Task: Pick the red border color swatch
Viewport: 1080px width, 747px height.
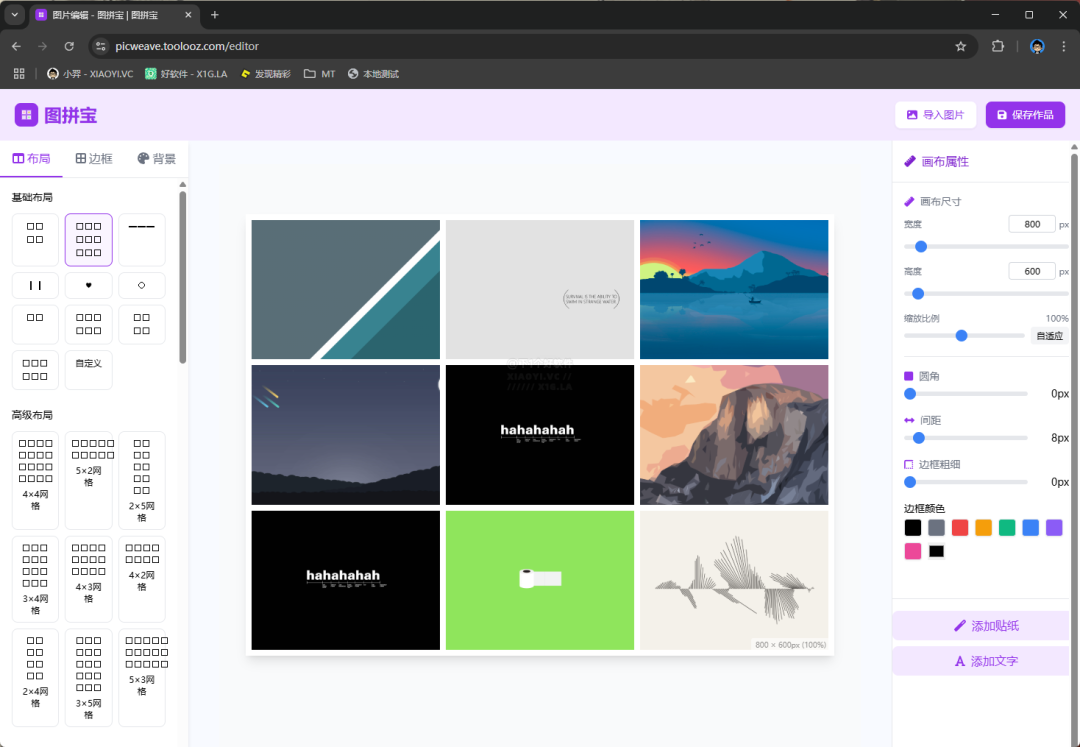Action: (x=960, y=527)
